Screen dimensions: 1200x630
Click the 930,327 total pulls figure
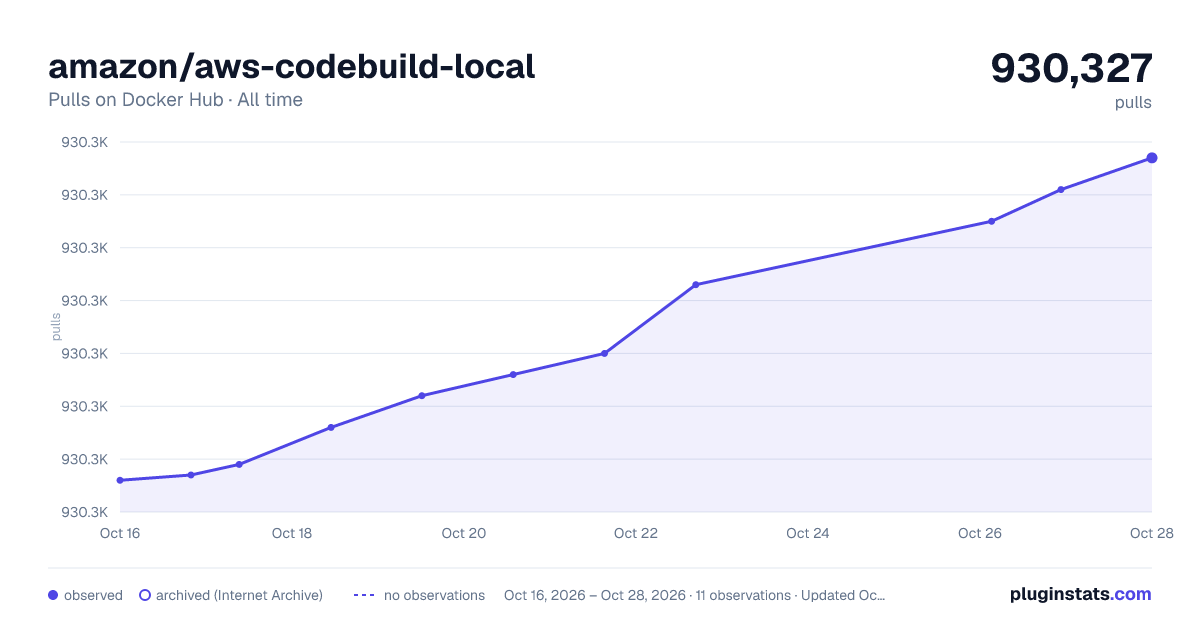coord(1071,68)
